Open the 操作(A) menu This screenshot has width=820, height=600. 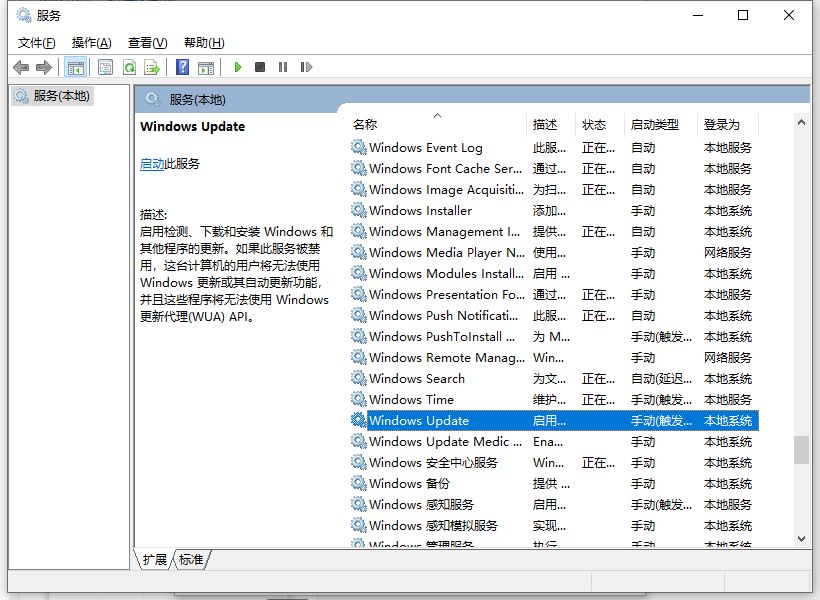[x=91, y=42]
